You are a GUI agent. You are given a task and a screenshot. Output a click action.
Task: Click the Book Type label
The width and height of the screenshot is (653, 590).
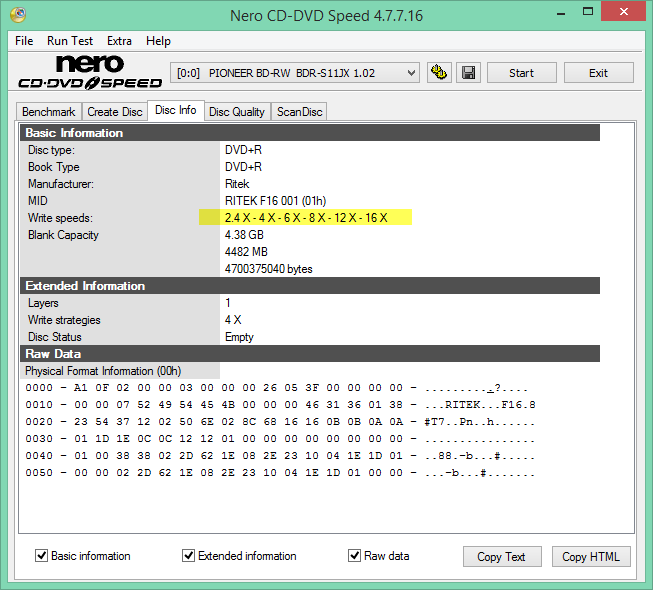tap(54, 167)
